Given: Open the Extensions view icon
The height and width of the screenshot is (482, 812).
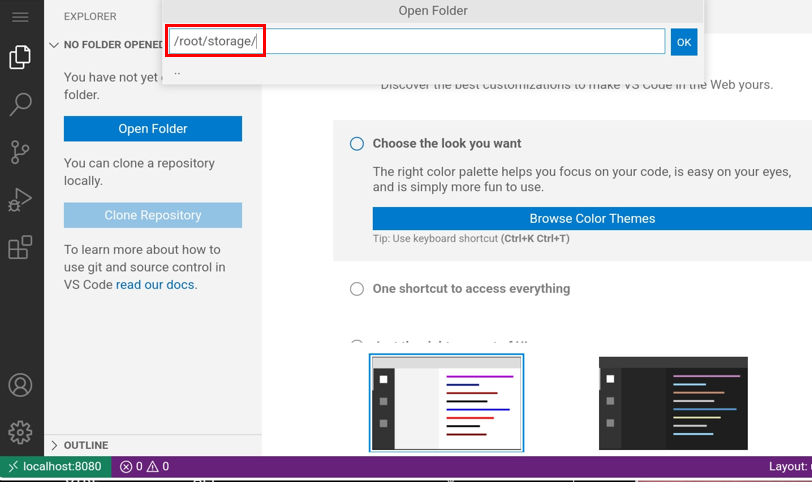Looking at the screenshot, I should (20, 247).
